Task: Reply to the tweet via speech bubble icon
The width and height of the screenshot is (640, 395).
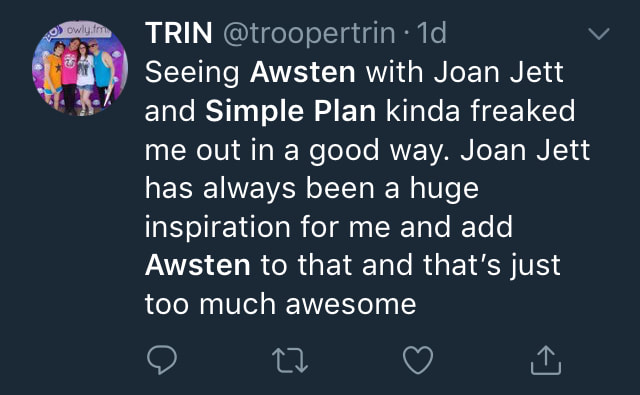Action: (162, 360)
